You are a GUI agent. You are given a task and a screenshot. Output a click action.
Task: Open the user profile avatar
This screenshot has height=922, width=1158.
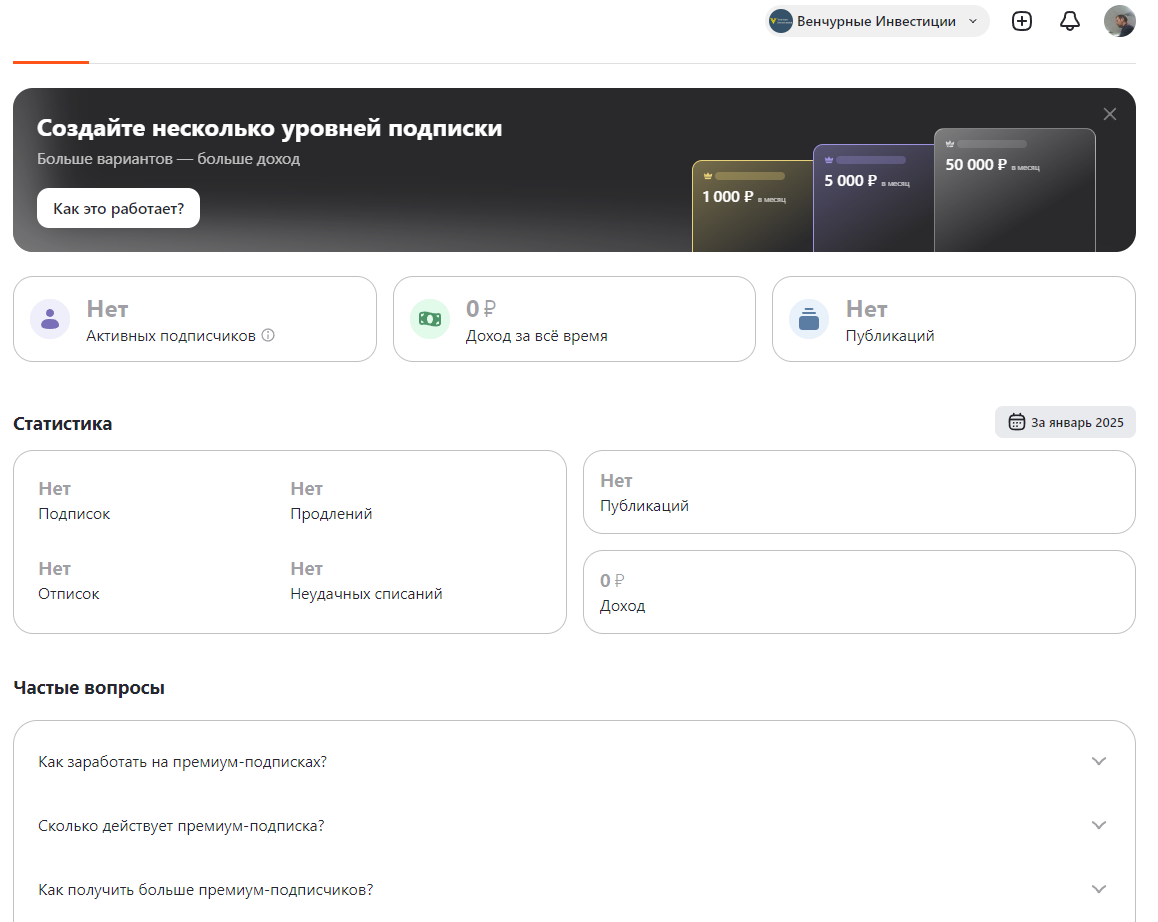click(1120, 21)
